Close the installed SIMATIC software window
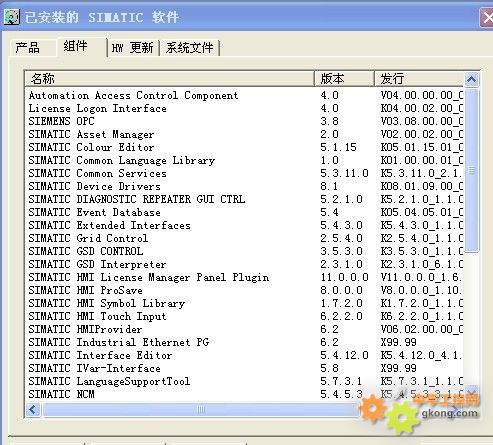 point(487,17)
